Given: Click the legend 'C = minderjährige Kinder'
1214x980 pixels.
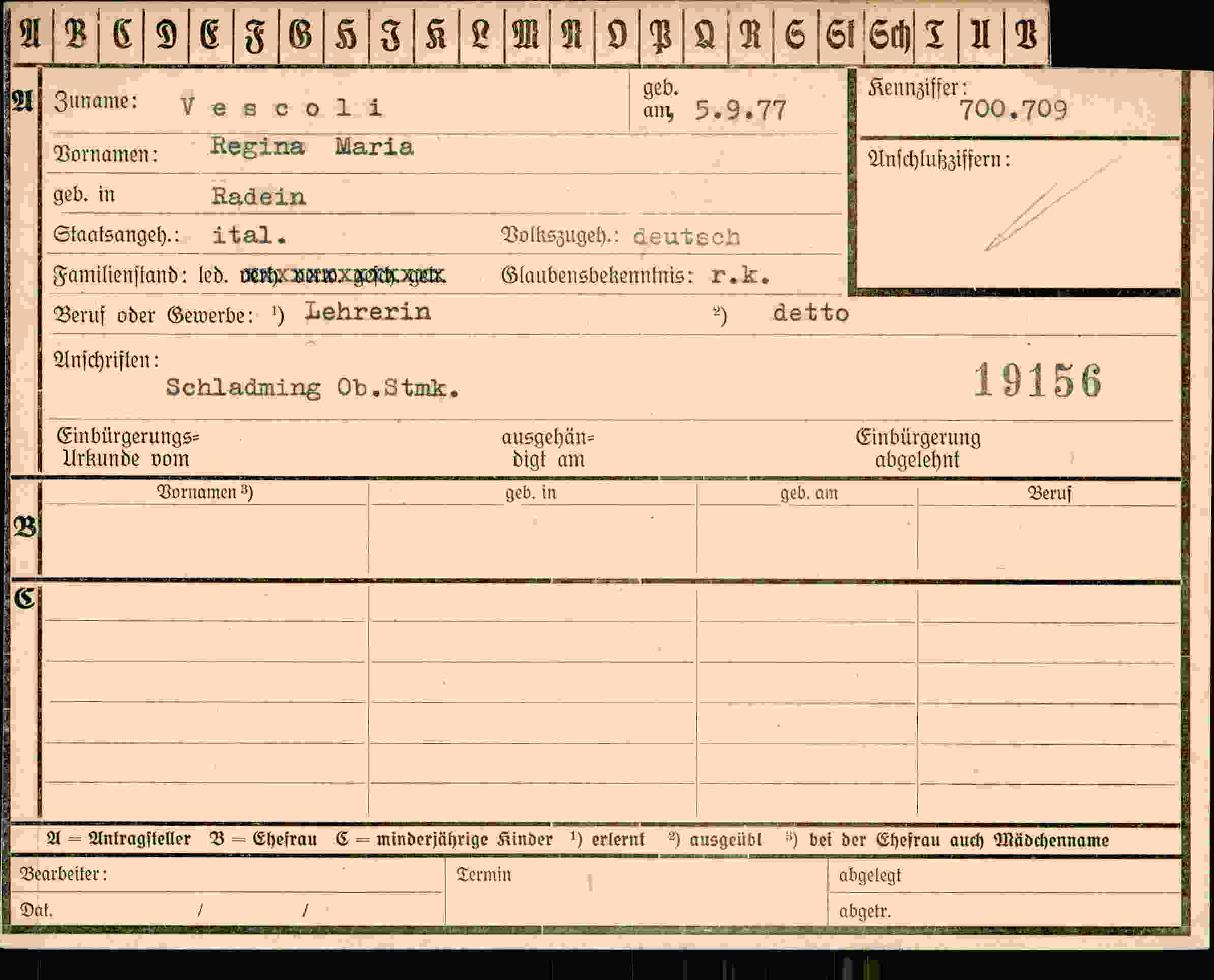Looking at the screenshot, I should coord(444,839).
